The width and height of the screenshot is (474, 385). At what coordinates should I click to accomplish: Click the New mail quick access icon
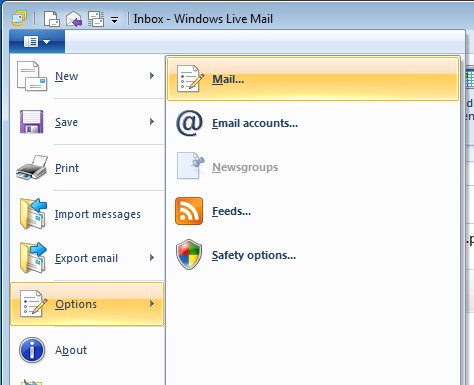[52, 19]
